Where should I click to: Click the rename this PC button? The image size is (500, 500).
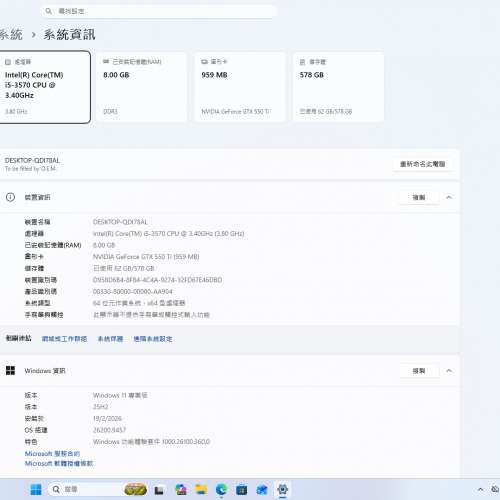(x=422, y=164)
